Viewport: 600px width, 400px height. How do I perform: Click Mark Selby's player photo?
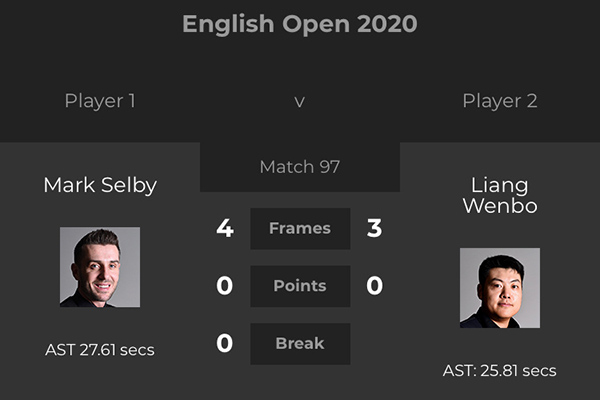100,267
